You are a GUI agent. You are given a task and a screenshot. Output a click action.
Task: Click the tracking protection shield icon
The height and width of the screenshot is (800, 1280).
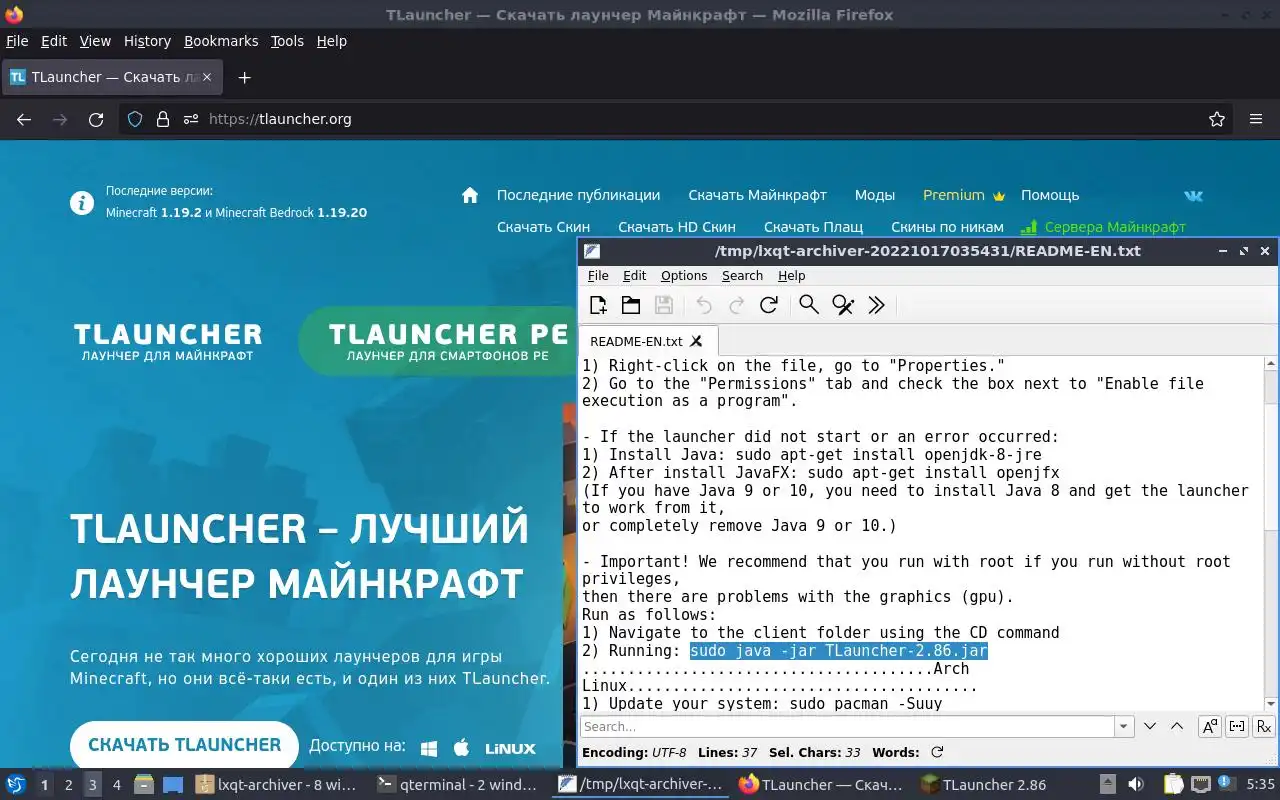[x=135, y=119]
